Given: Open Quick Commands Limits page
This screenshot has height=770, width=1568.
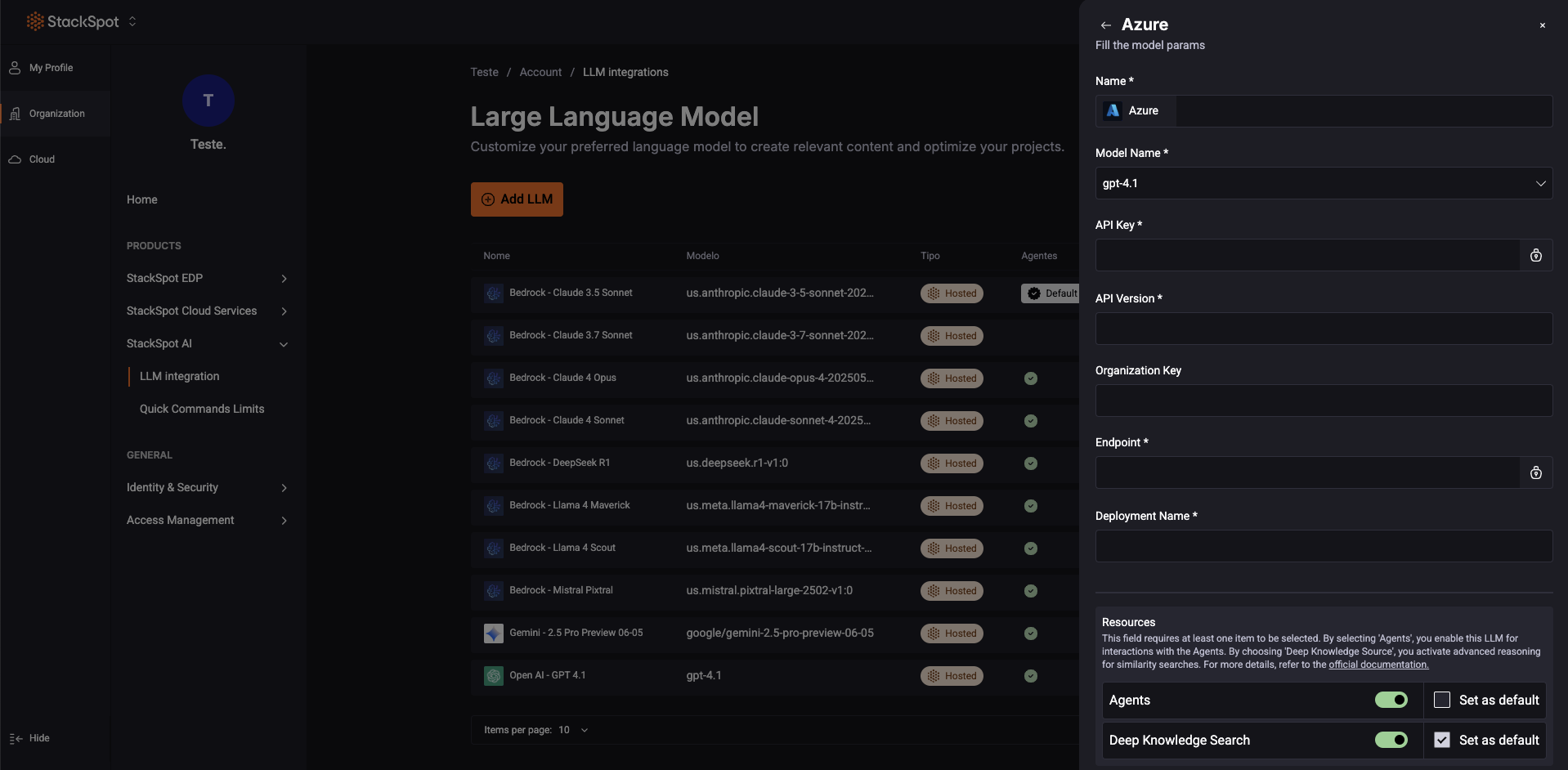Looking at the screenshot, I should [x=202, y=409].
